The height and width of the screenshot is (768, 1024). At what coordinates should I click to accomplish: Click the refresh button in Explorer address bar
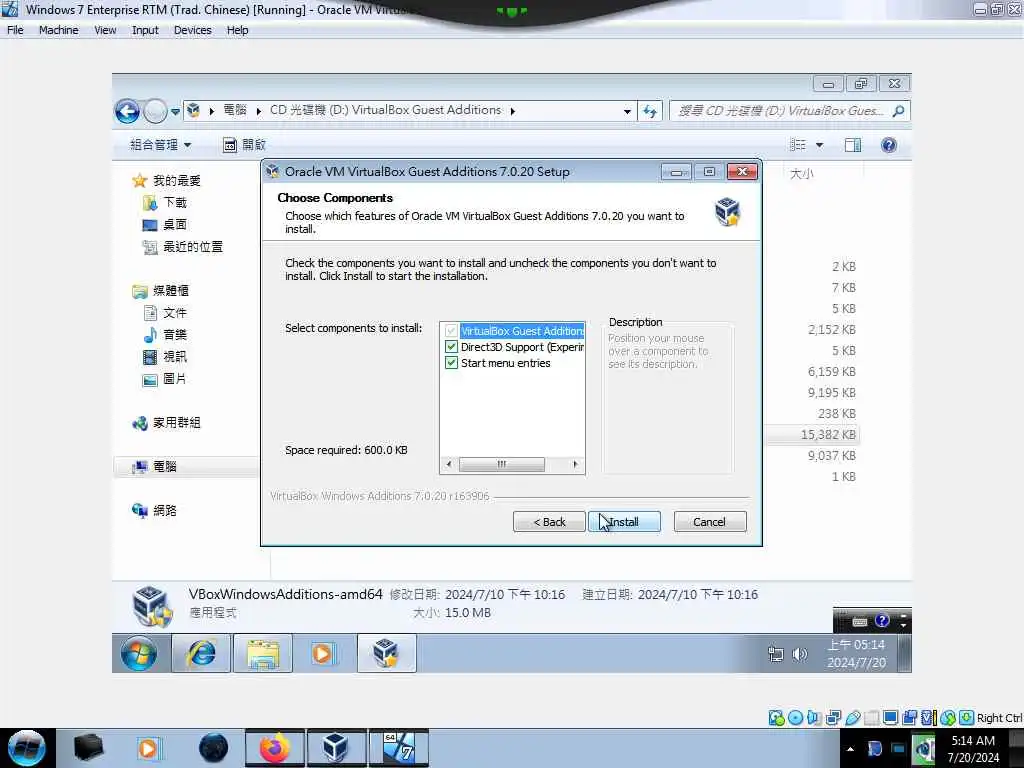pyautogui.click(x=650, y=111)
